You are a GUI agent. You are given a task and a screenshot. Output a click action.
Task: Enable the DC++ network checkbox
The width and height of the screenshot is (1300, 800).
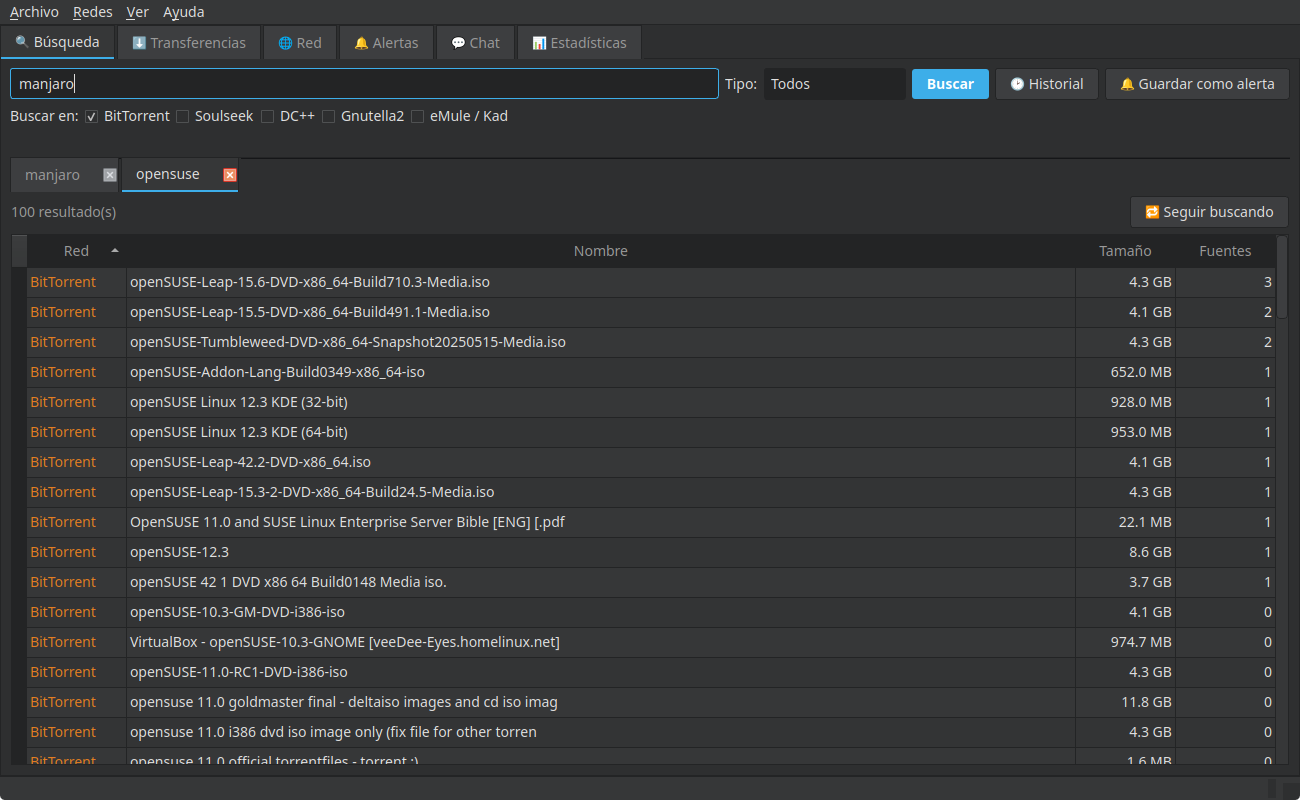[x=267, y=116]
